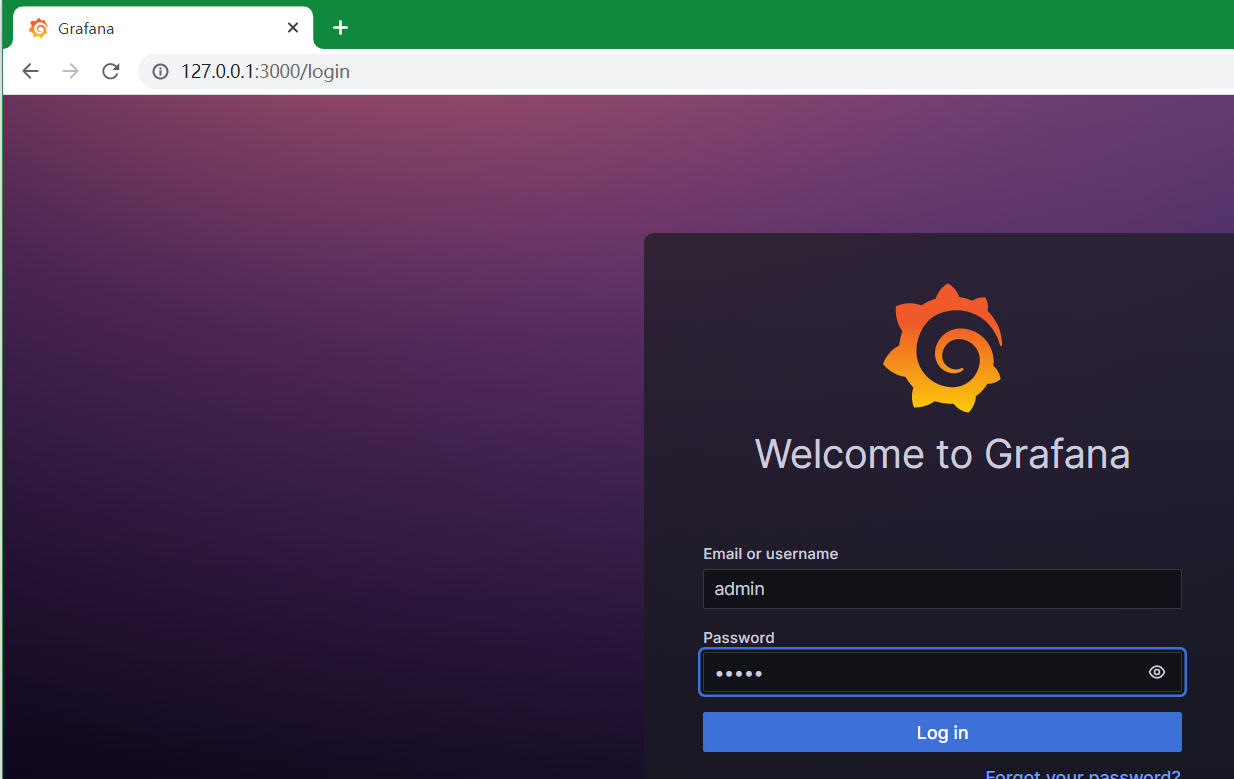The height and width of the screenshot is (779, 1234).
Task: Show the password via the eye icon
Action: coord(1157,672)
